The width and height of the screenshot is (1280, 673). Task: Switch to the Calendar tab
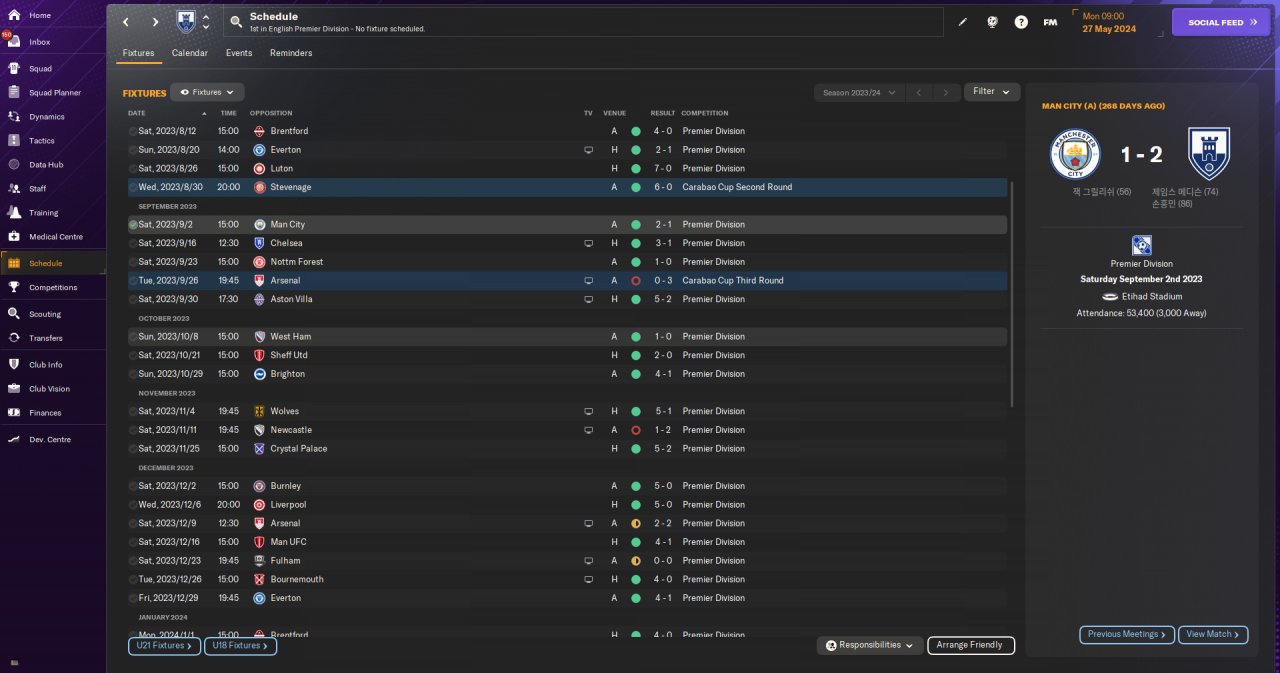[x=190, y=53]
